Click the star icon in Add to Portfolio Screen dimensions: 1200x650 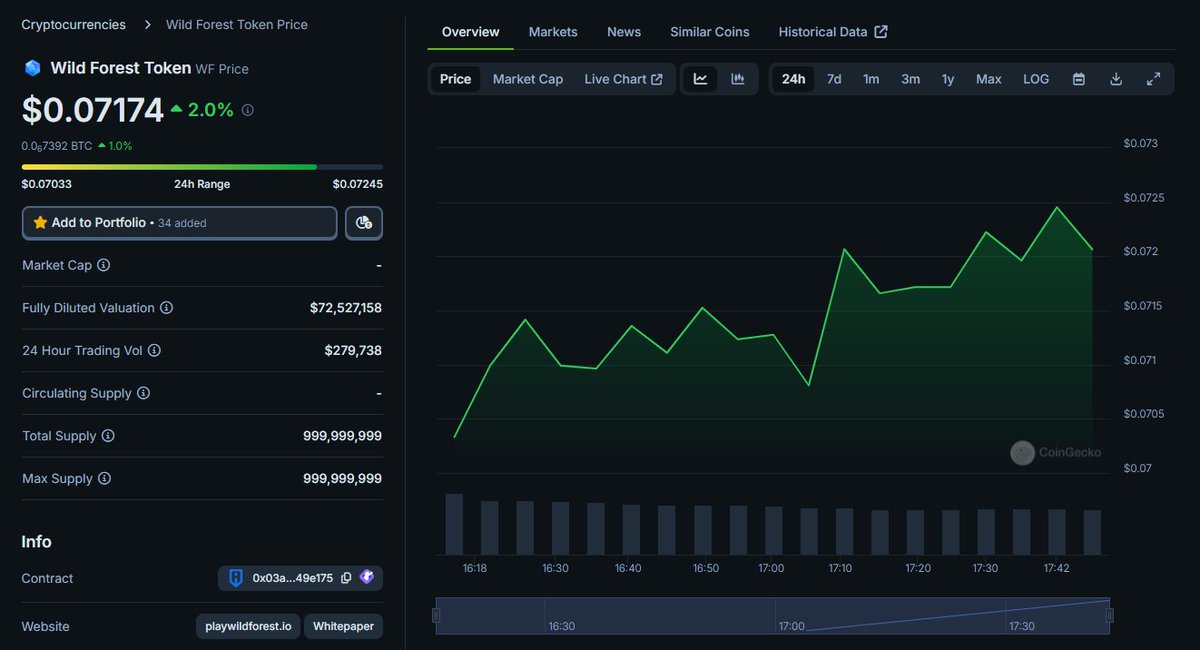pyautogui.click(x=40, y=223)
